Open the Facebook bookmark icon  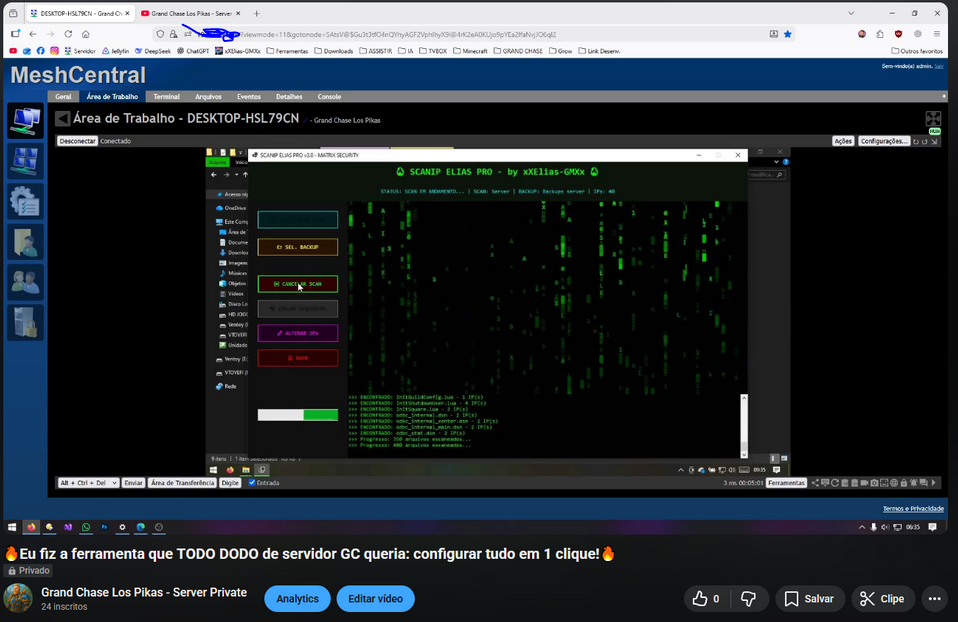pos(40,51)
